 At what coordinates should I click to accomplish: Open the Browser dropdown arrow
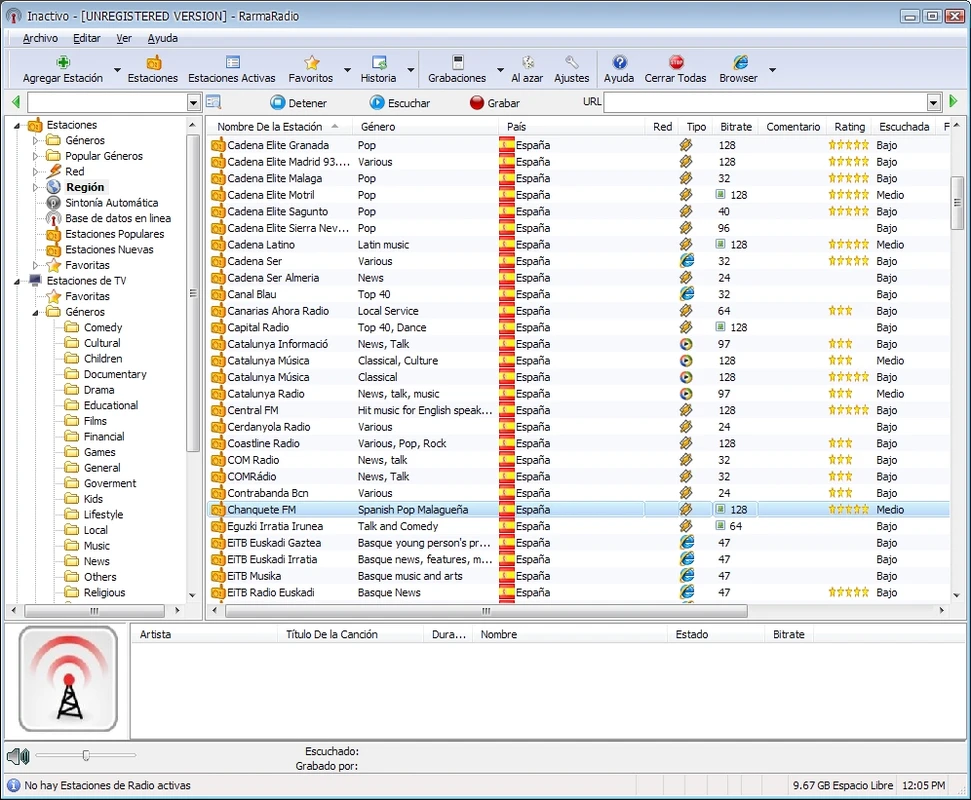(772, 70)
